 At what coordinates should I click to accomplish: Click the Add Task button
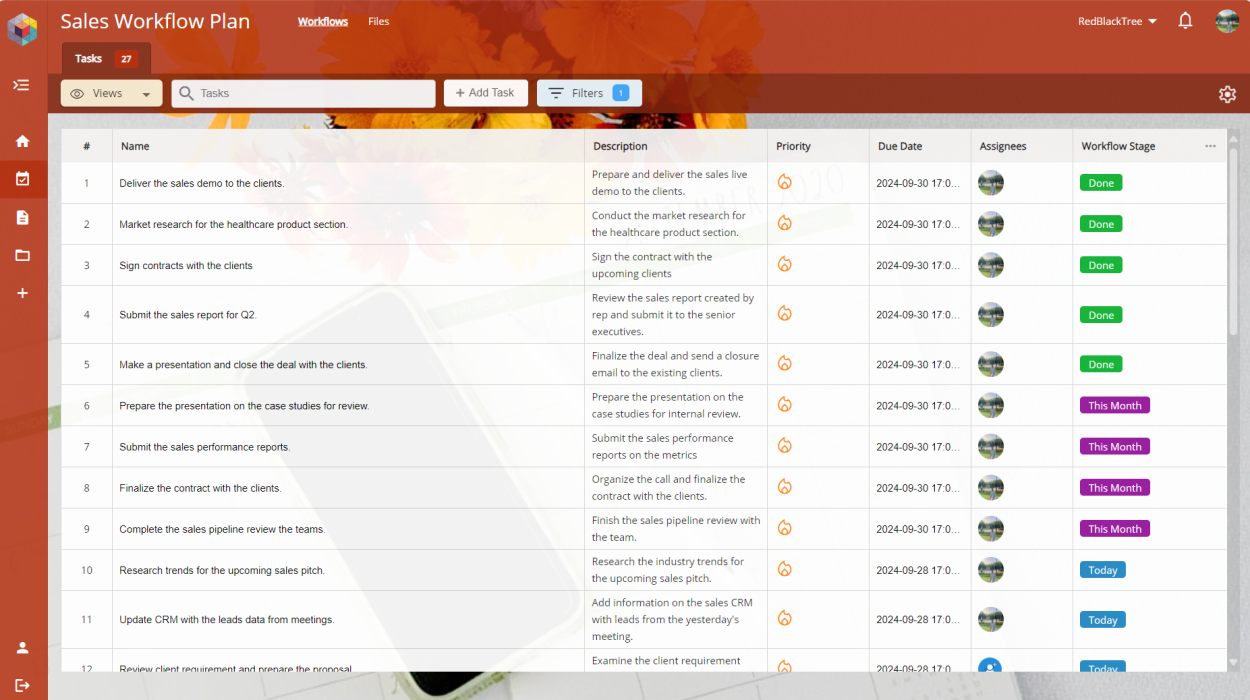pyautogui.click(x=485, y=93)
